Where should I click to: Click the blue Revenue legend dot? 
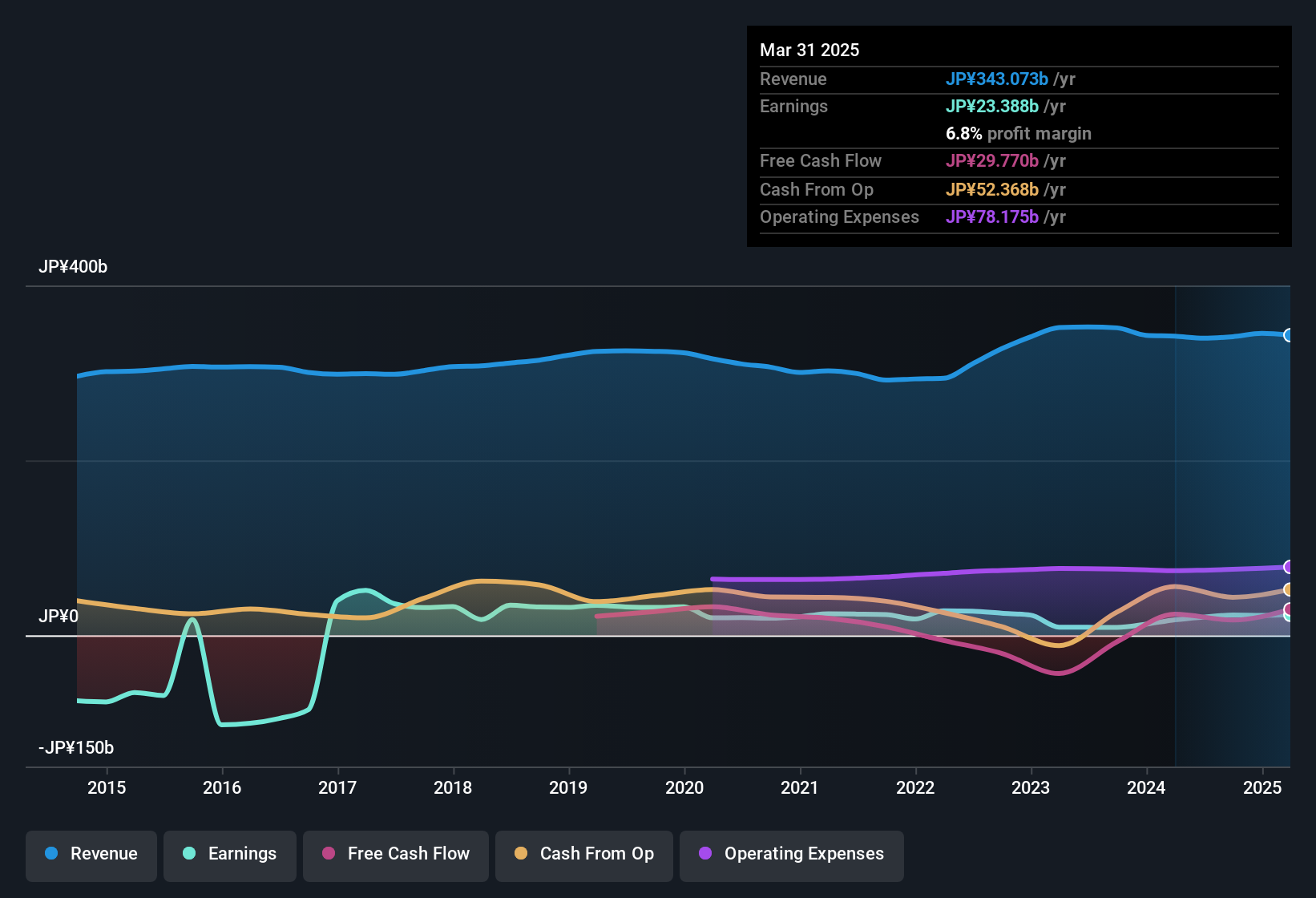(51, 853)
